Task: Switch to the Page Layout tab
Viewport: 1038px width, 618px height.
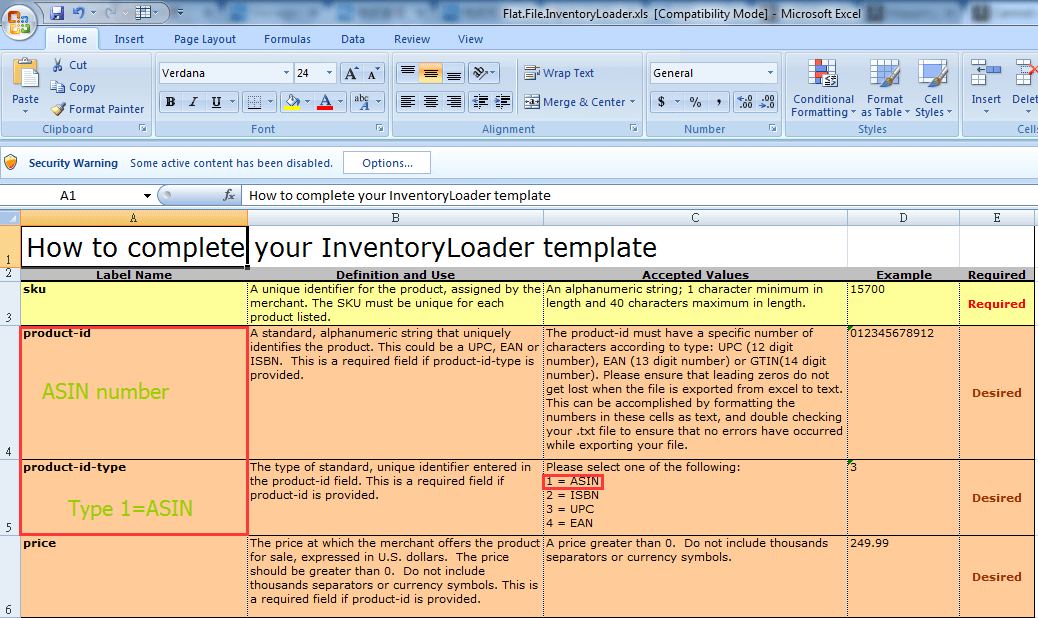Action: tap(205, 39)
